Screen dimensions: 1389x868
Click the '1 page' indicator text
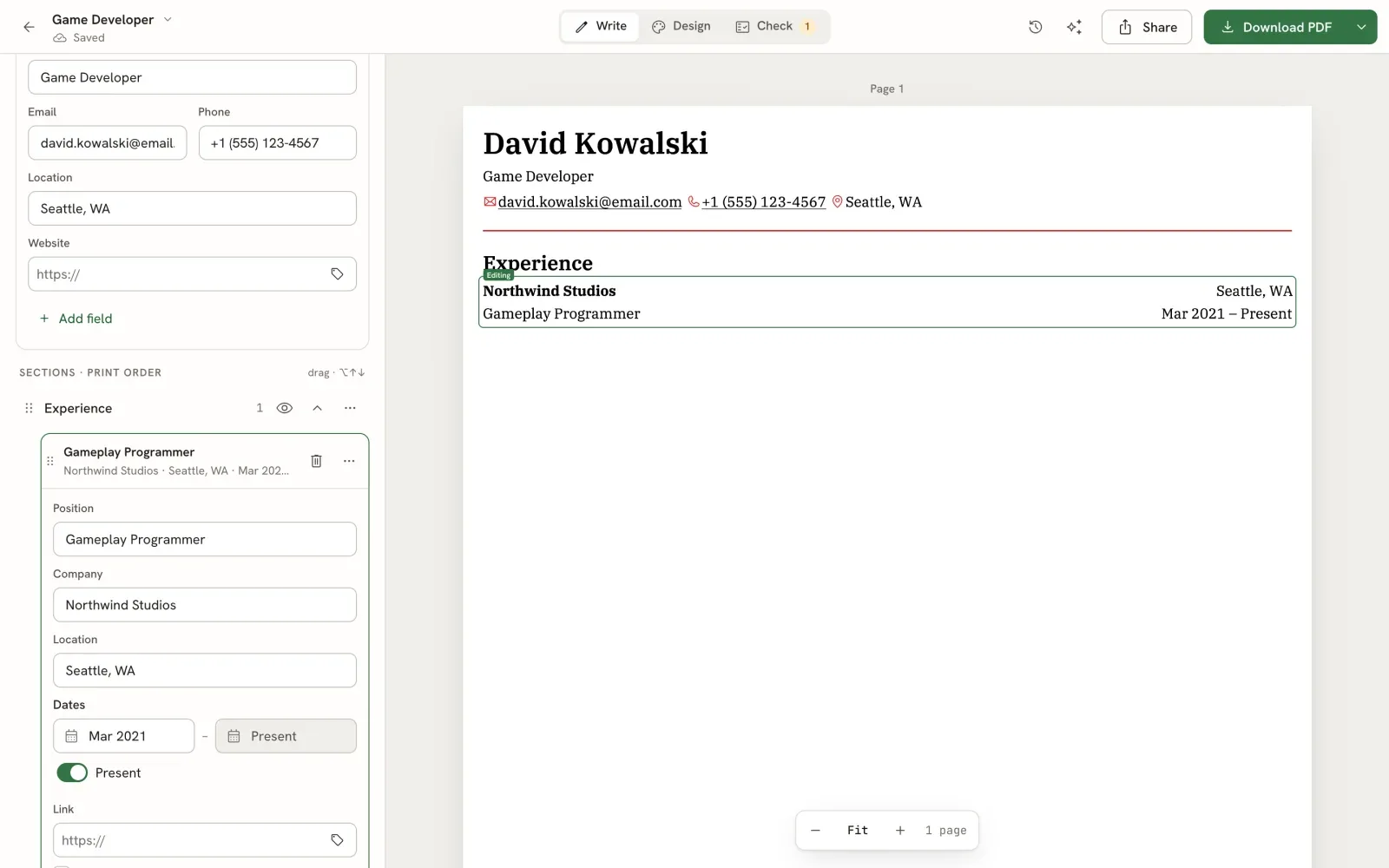(x=945, y=831)
